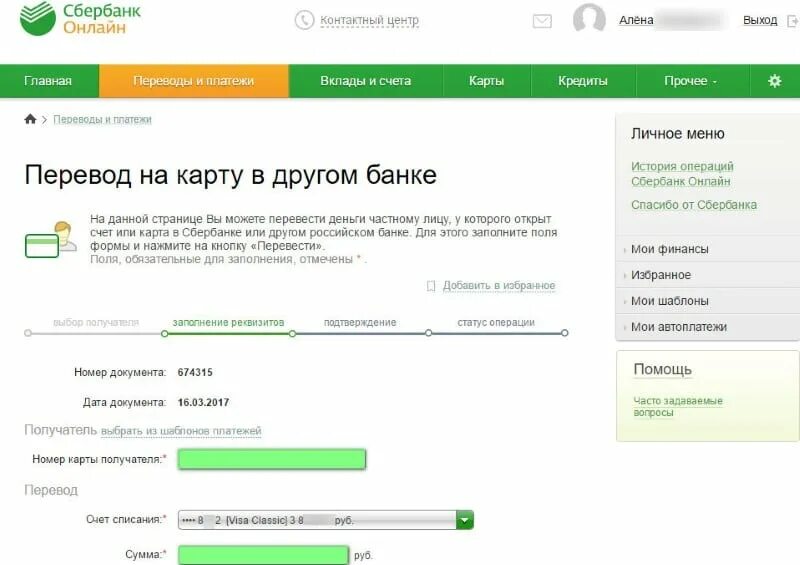This screenshot has width=800, height=565.
Task: Open the Счет списания account dropdown
Action: tap(326, 520)
